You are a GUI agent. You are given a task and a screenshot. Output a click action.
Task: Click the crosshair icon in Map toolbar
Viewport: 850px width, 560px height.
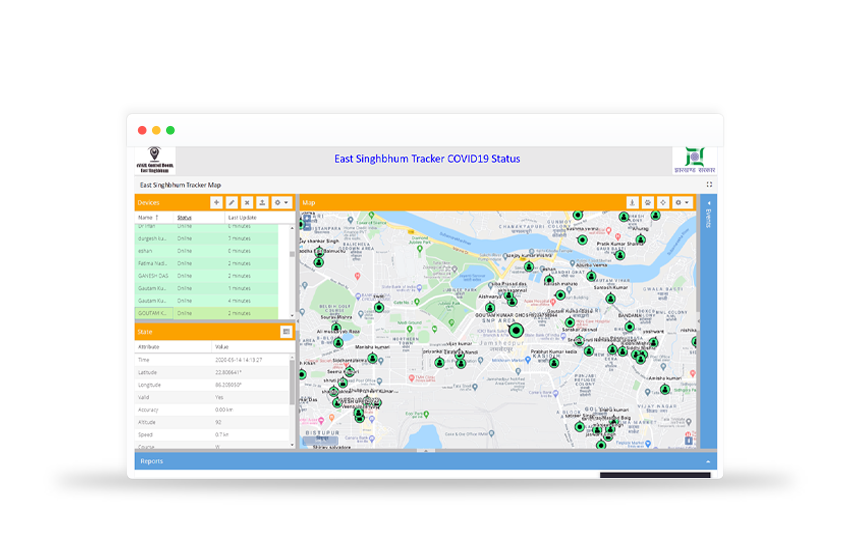pos(662,202)
